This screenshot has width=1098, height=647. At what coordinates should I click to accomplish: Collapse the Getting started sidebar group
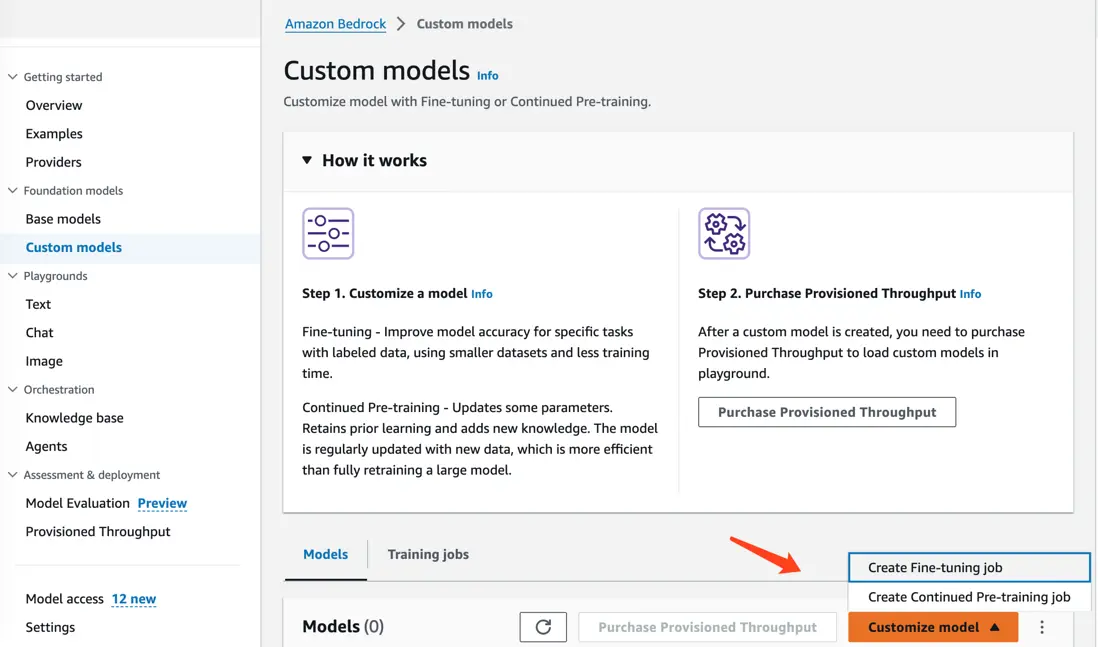[13, 77]
